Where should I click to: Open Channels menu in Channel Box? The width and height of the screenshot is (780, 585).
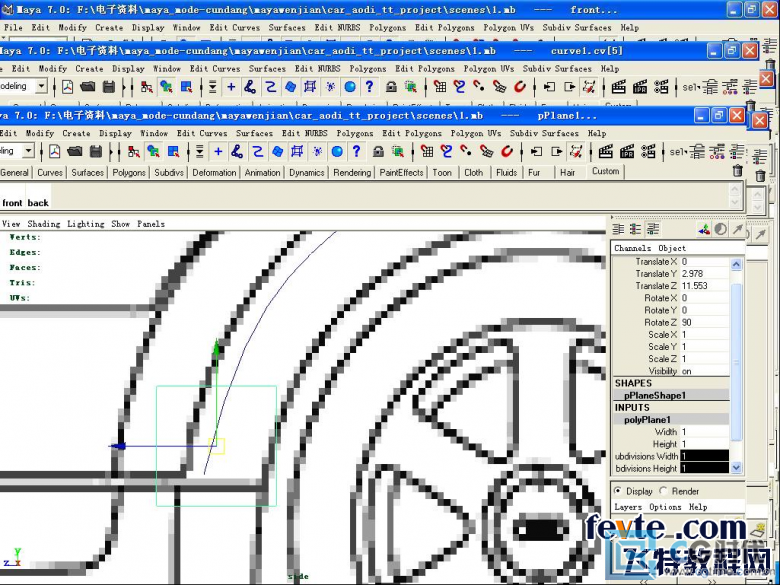633,248
